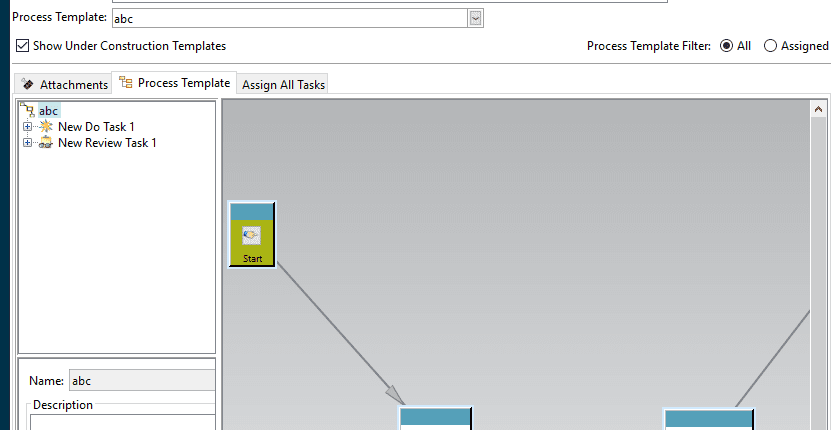The image size is (831, 430).
Task: Click the Attachments tab paperclip icon
Action: 28,84
